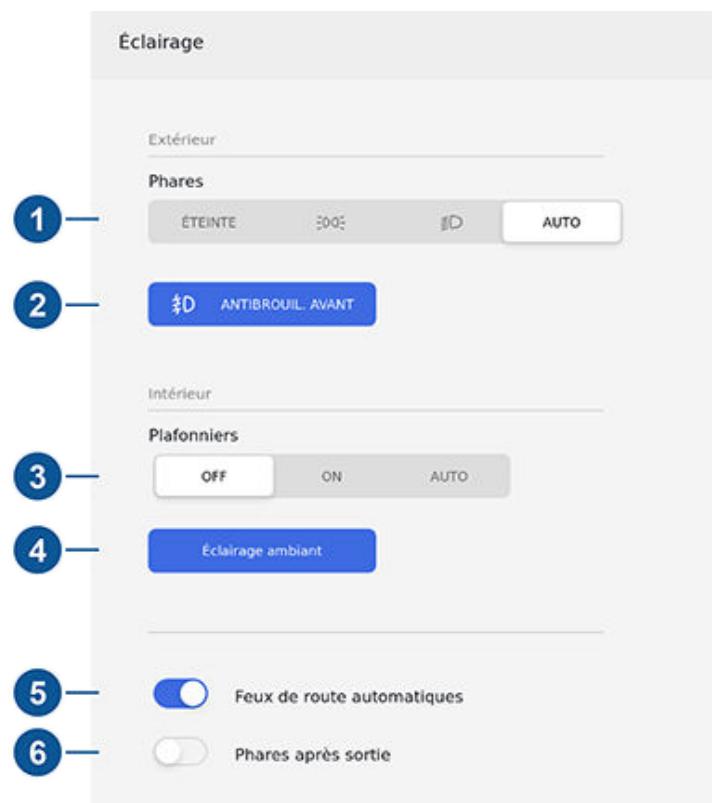Click the fog lamp icon on Antibrouil. avant
Viewport: 715px width, 803px height.
pos(183,304)
